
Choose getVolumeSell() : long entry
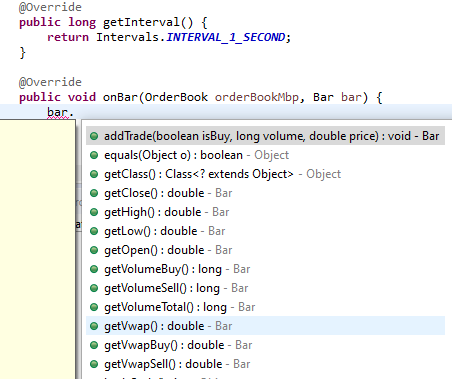pyautogui.click(x=265, y=288)
